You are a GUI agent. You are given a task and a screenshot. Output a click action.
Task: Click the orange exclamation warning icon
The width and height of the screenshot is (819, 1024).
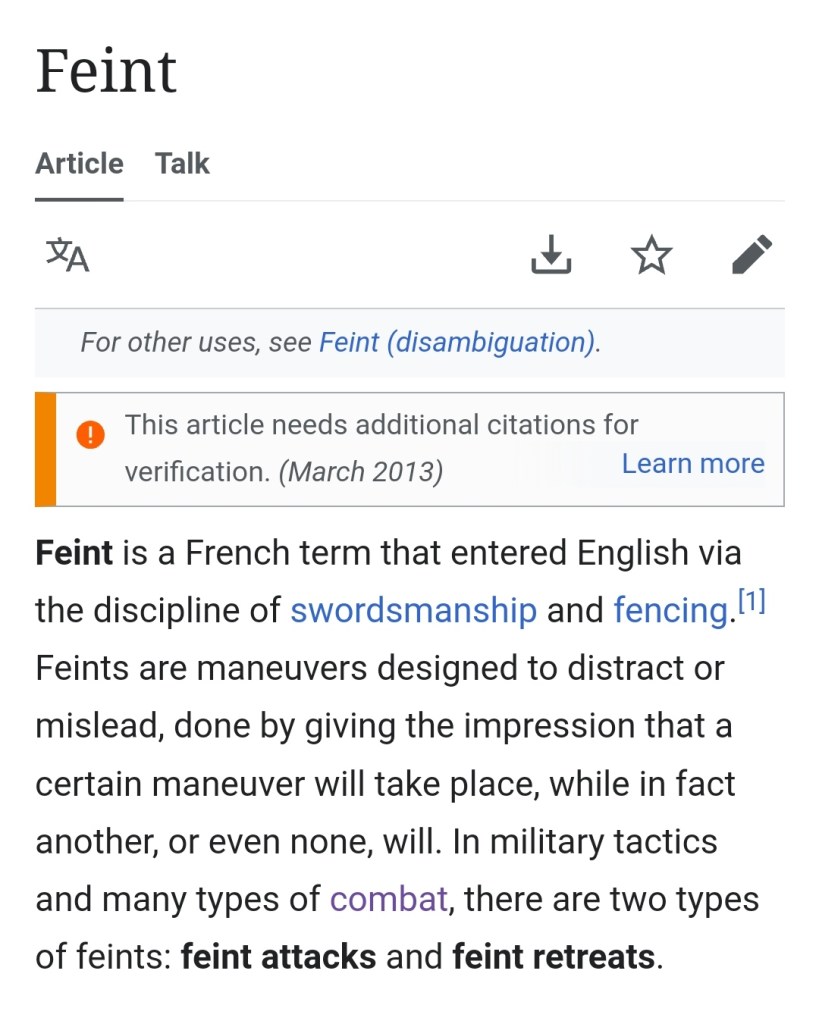click(90, 434)
